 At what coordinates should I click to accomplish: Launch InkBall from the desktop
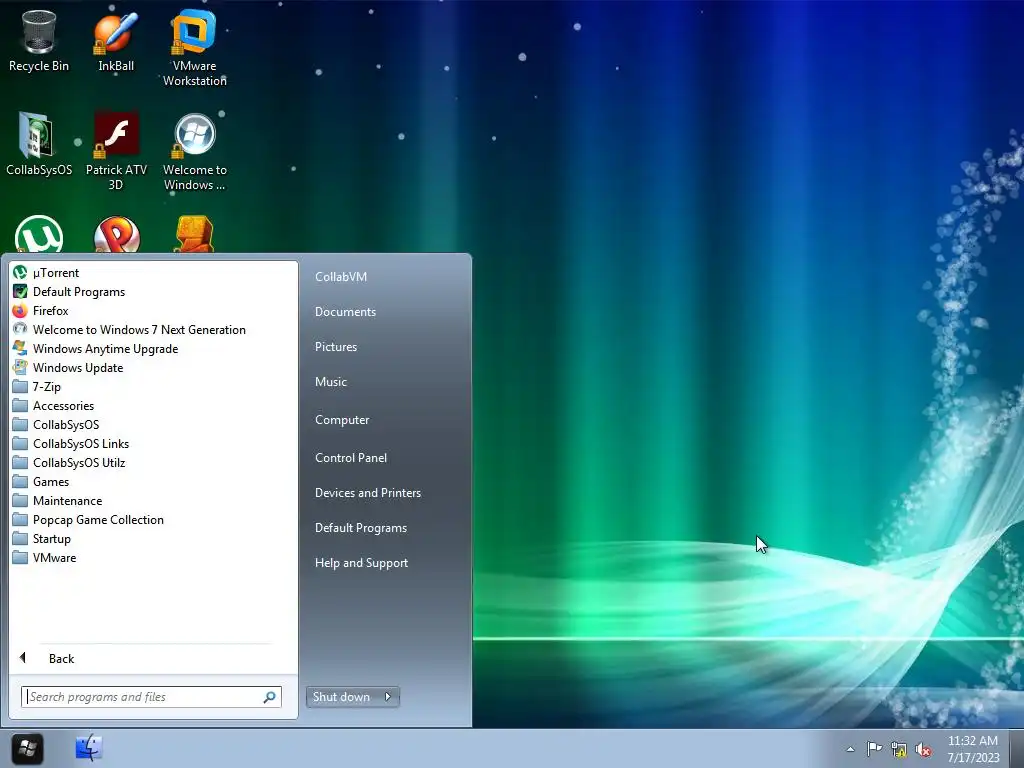(116, 41)
